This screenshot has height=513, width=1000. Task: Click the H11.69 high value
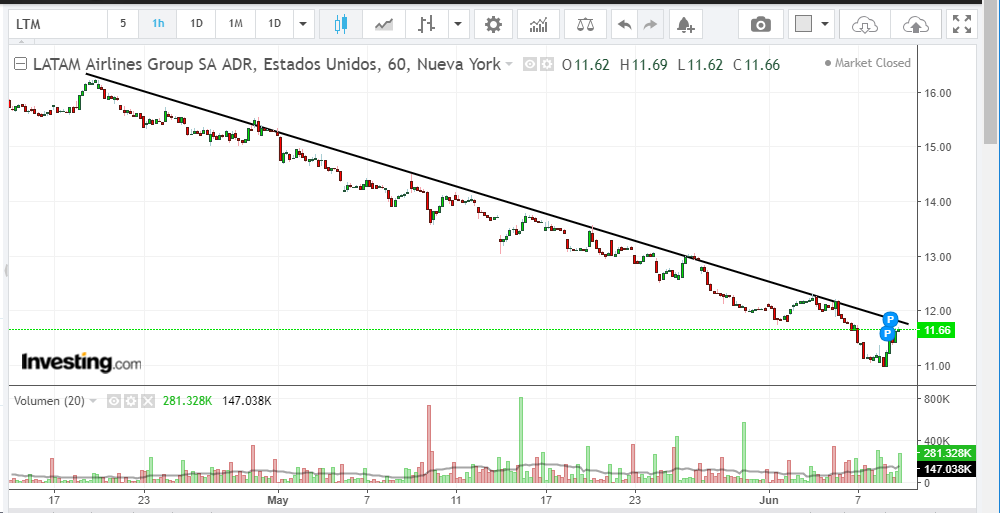pos(643,64)
